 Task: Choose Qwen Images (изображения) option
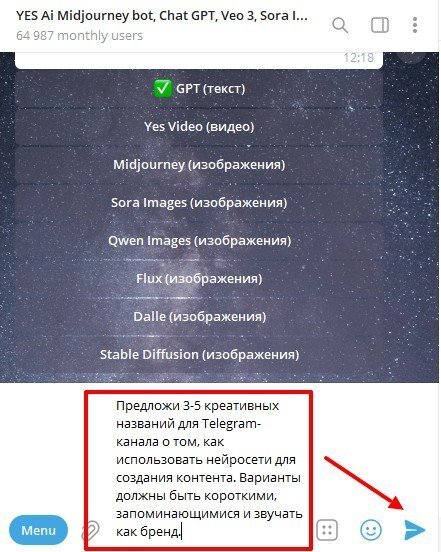(199, 241)
